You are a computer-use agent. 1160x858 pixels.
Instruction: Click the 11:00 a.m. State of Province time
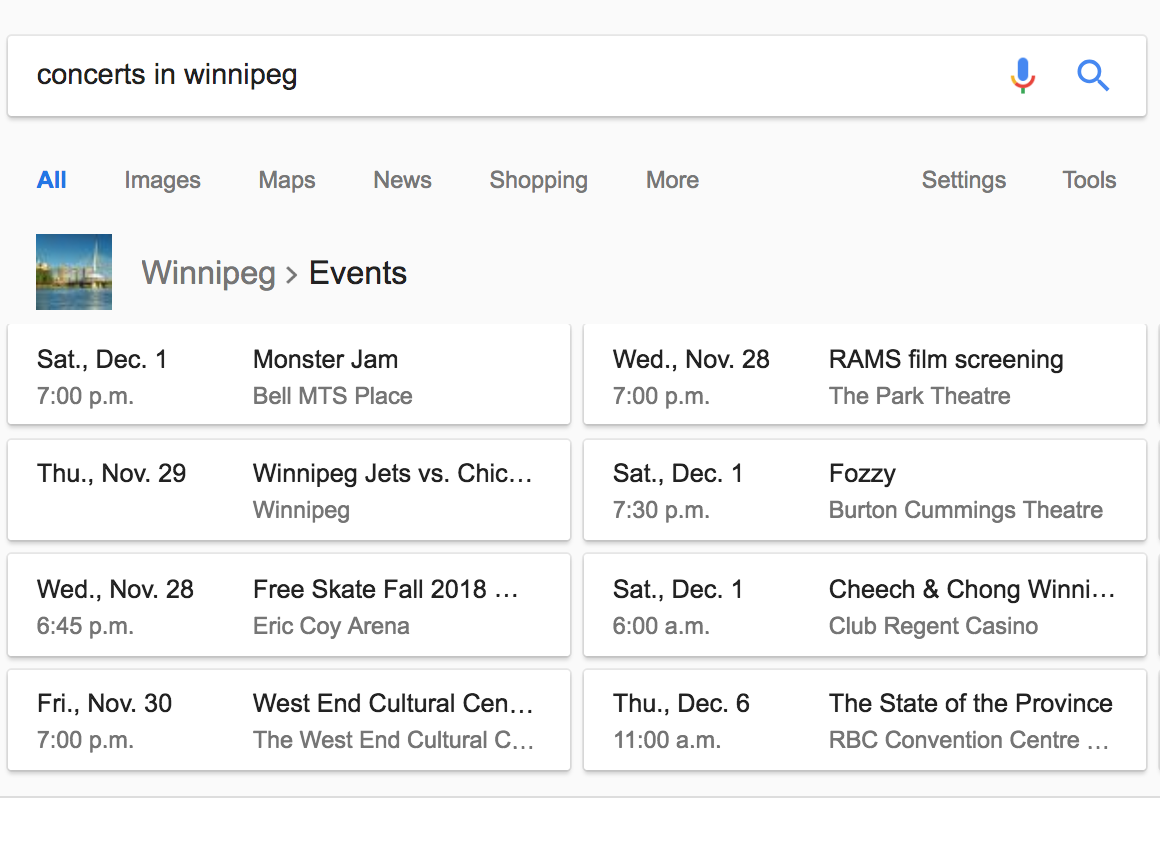(x=667, y=740)
